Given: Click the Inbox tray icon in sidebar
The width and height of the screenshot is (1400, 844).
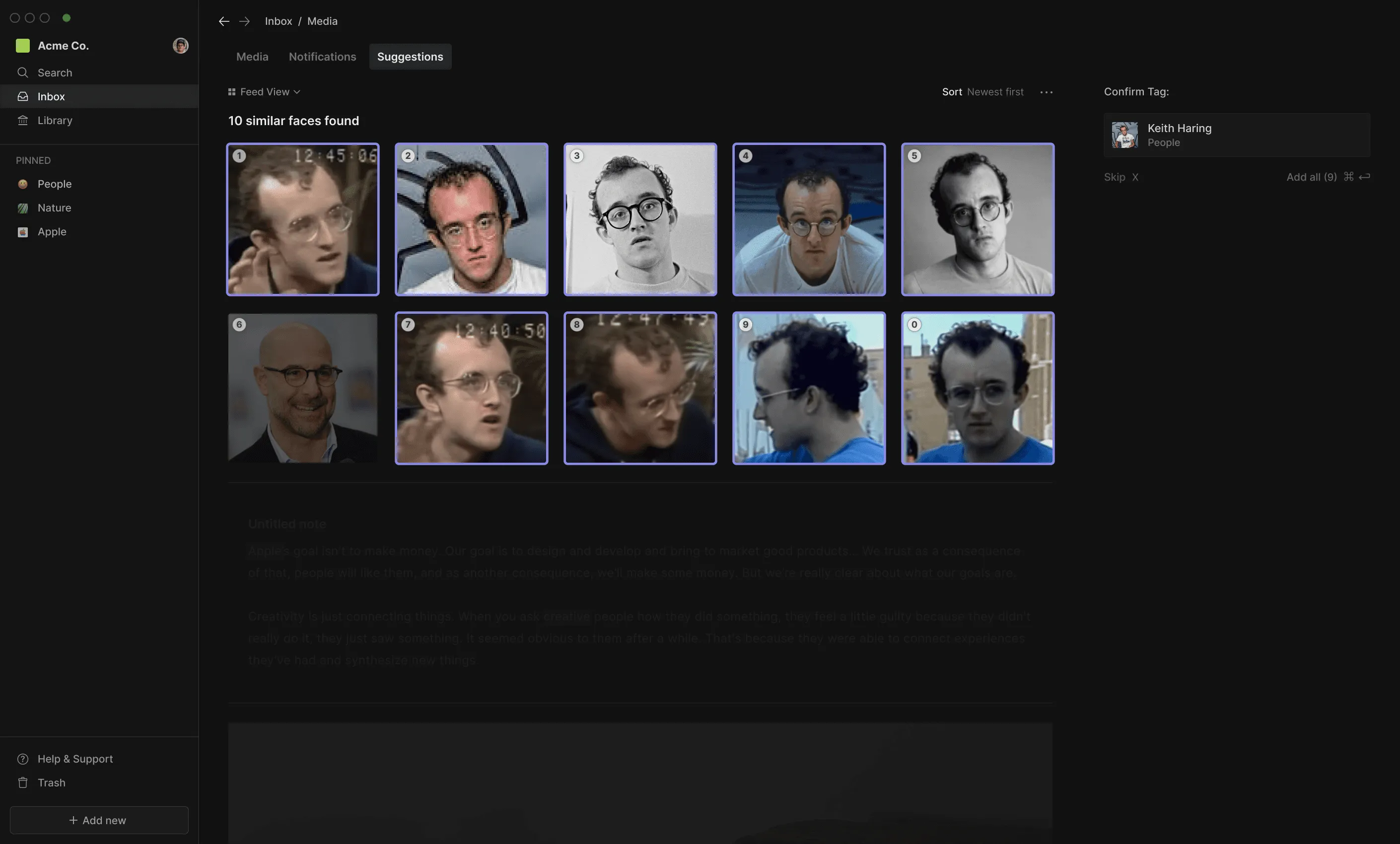Looking at the screenshot, I should coord(23,96).
